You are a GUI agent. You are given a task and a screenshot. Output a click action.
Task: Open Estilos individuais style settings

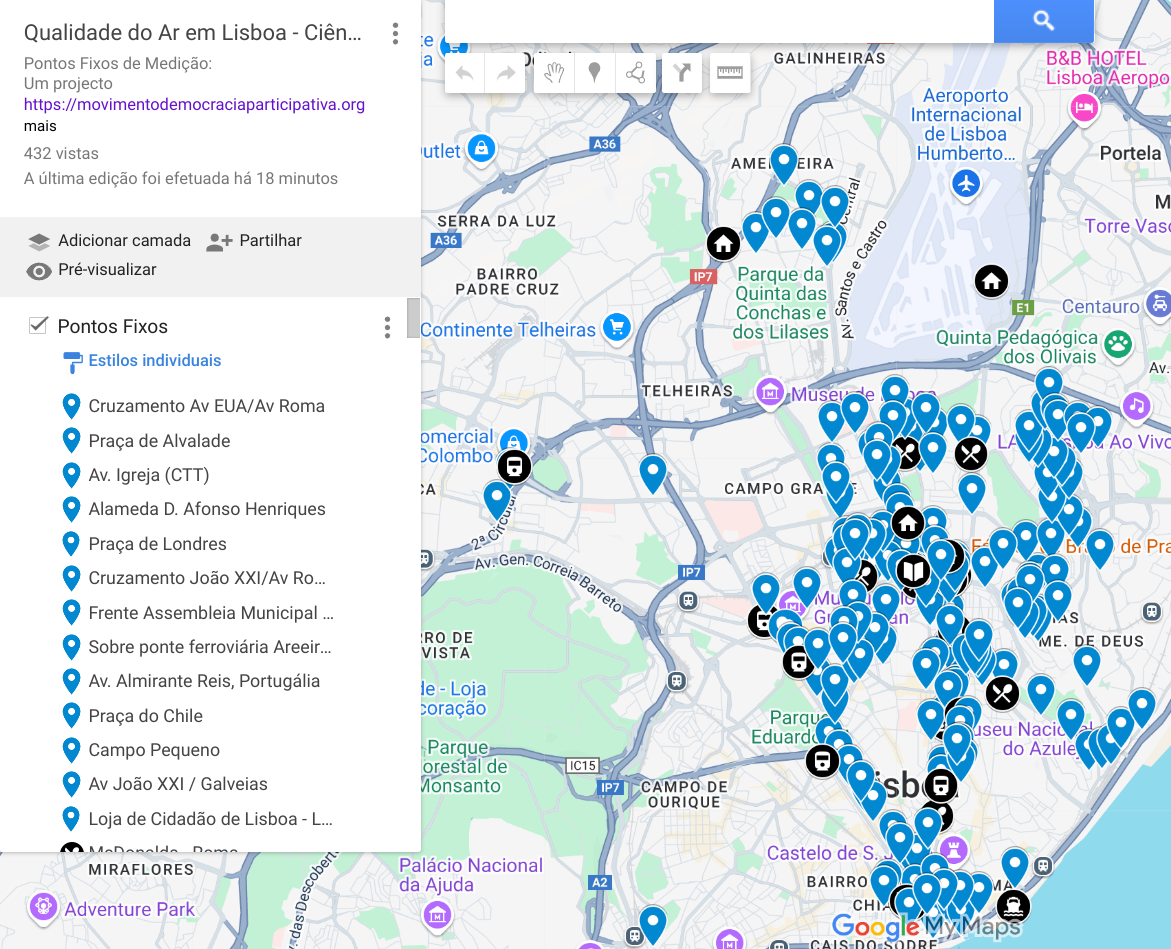(x=154, y=361)
